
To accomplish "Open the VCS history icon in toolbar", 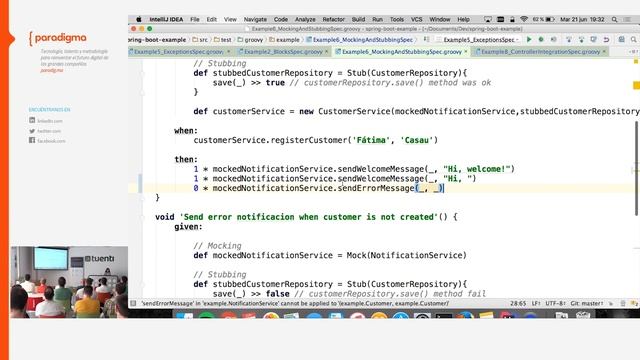I will tap(593, 40).
